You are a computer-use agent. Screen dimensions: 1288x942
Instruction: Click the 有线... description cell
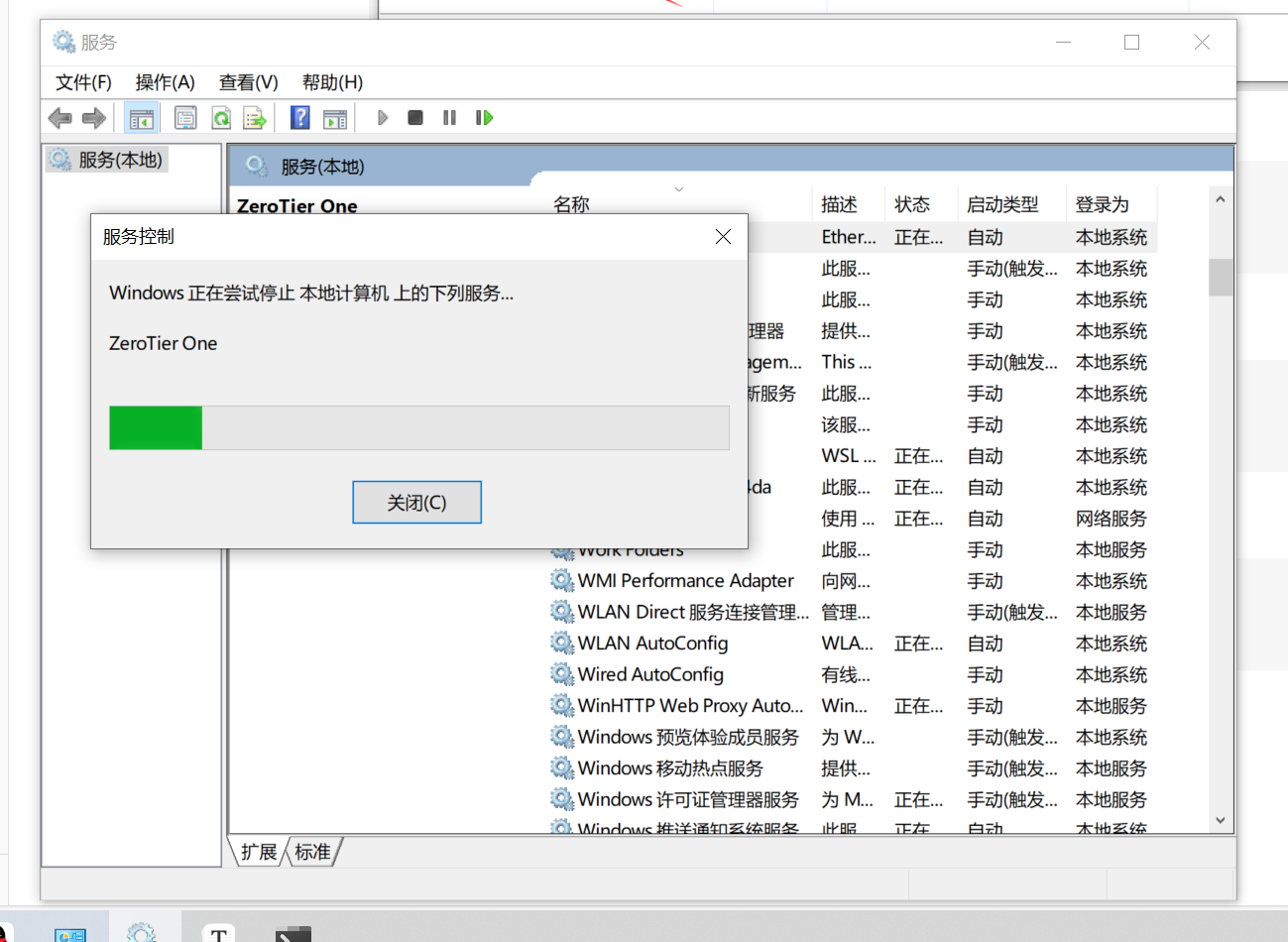click(846, 674)
